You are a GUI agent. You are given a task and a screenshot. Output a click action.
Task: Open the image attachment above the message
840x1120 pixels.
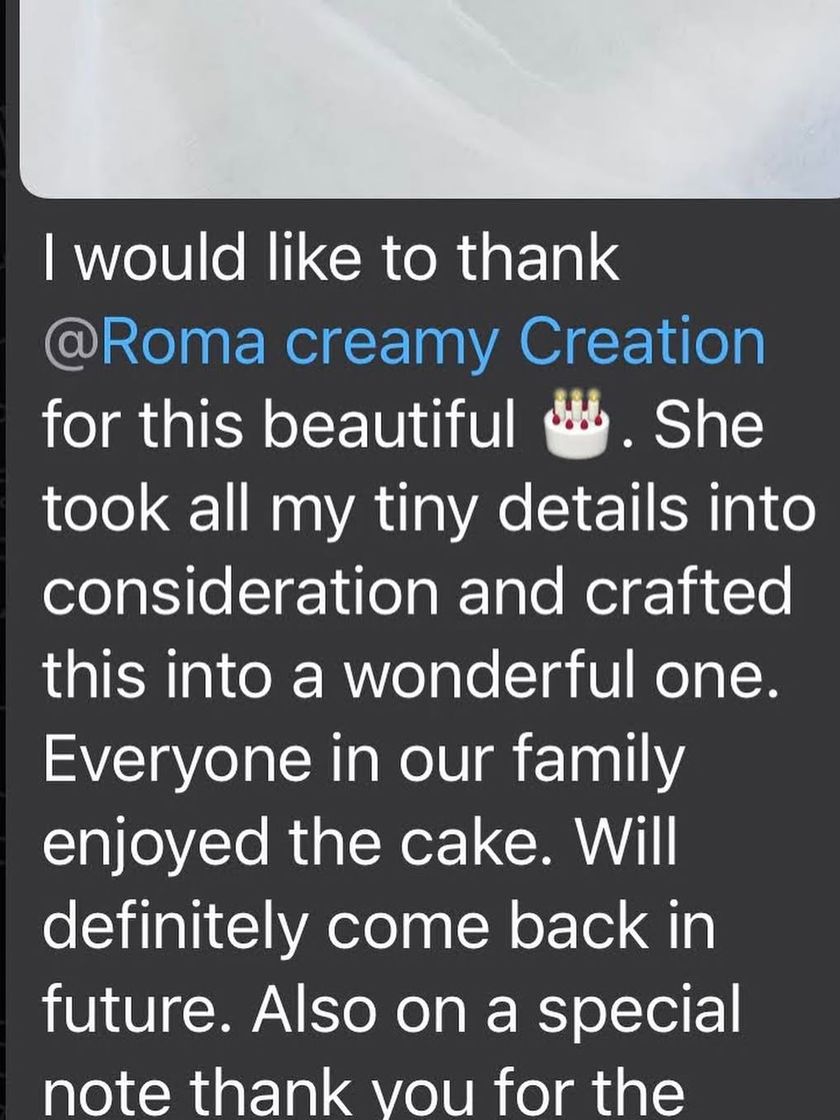430,95
